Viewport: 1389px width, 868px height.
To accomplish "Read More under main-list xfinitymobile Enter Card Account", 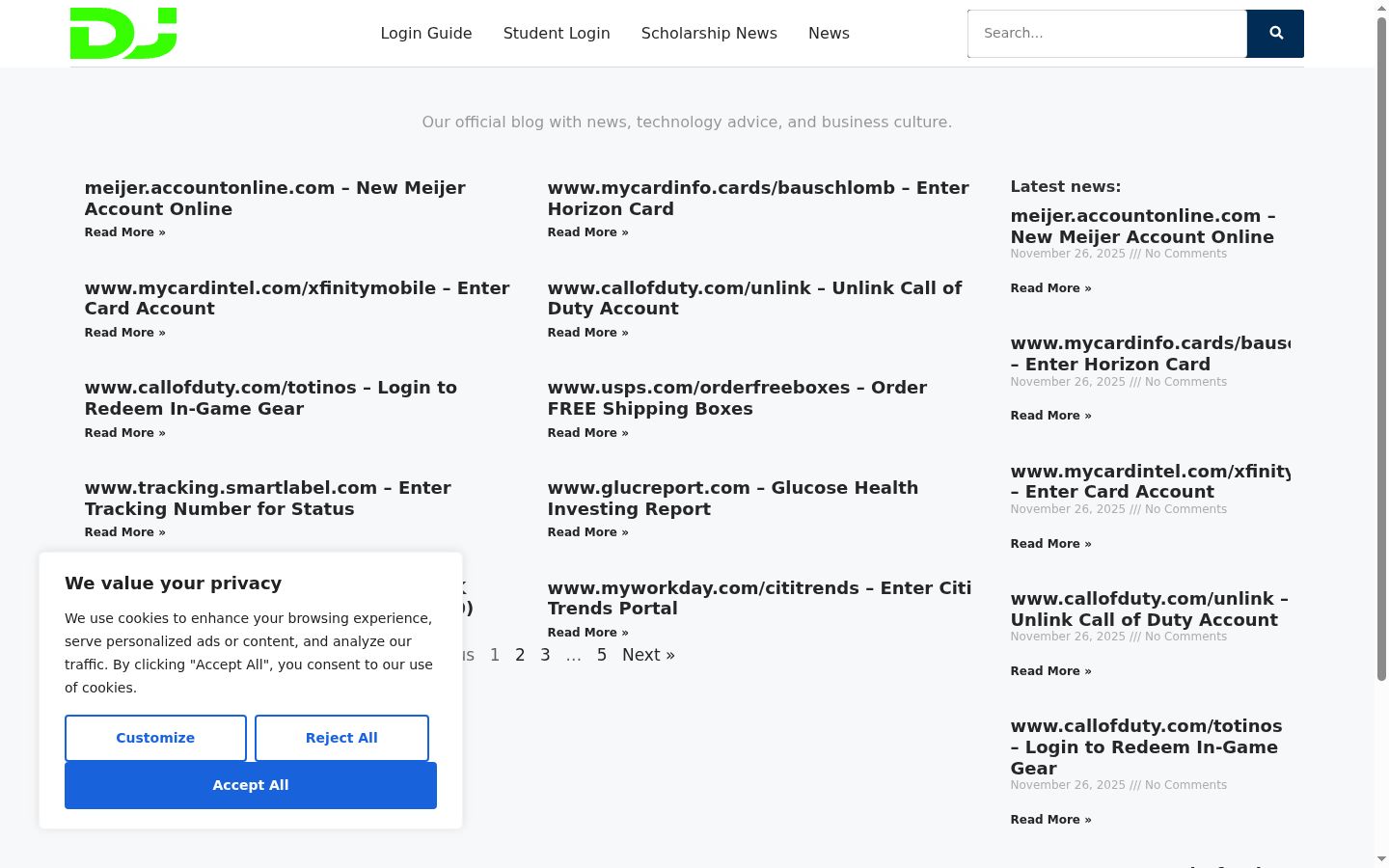I will pos(125,333).
